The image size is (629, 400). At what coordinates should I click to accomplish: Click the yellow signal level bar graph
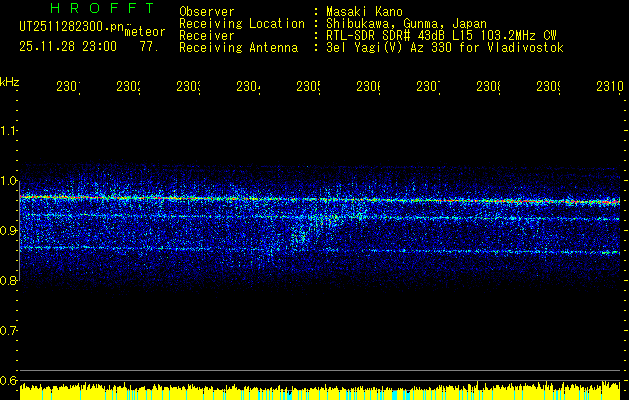tap(320, 392)
